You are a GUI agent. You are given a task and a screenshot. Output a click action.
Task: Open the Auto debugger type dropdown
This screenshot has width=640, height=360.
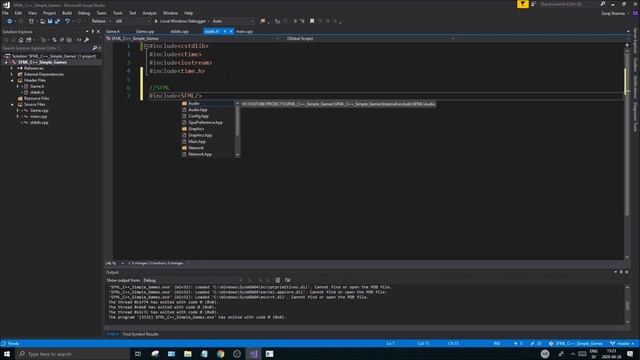coord(233,21)
